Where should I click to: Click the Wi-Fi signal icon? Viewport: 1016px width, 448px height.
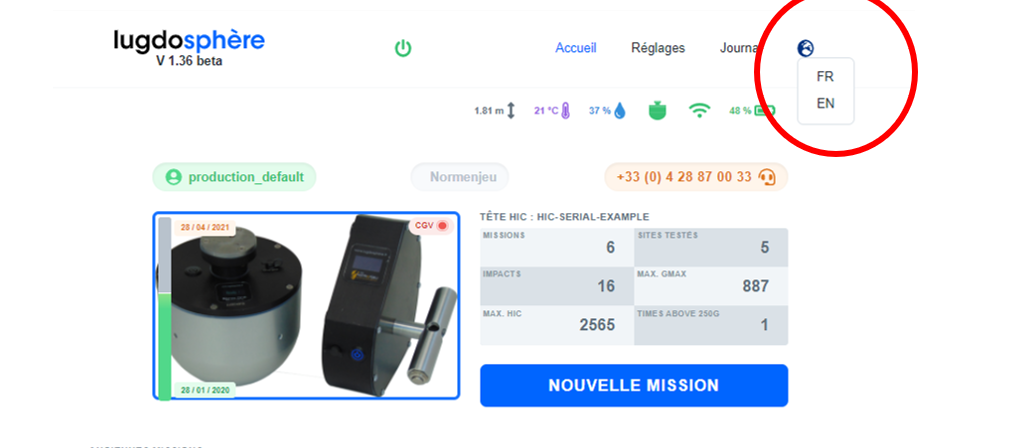click(x=698, y=111)
